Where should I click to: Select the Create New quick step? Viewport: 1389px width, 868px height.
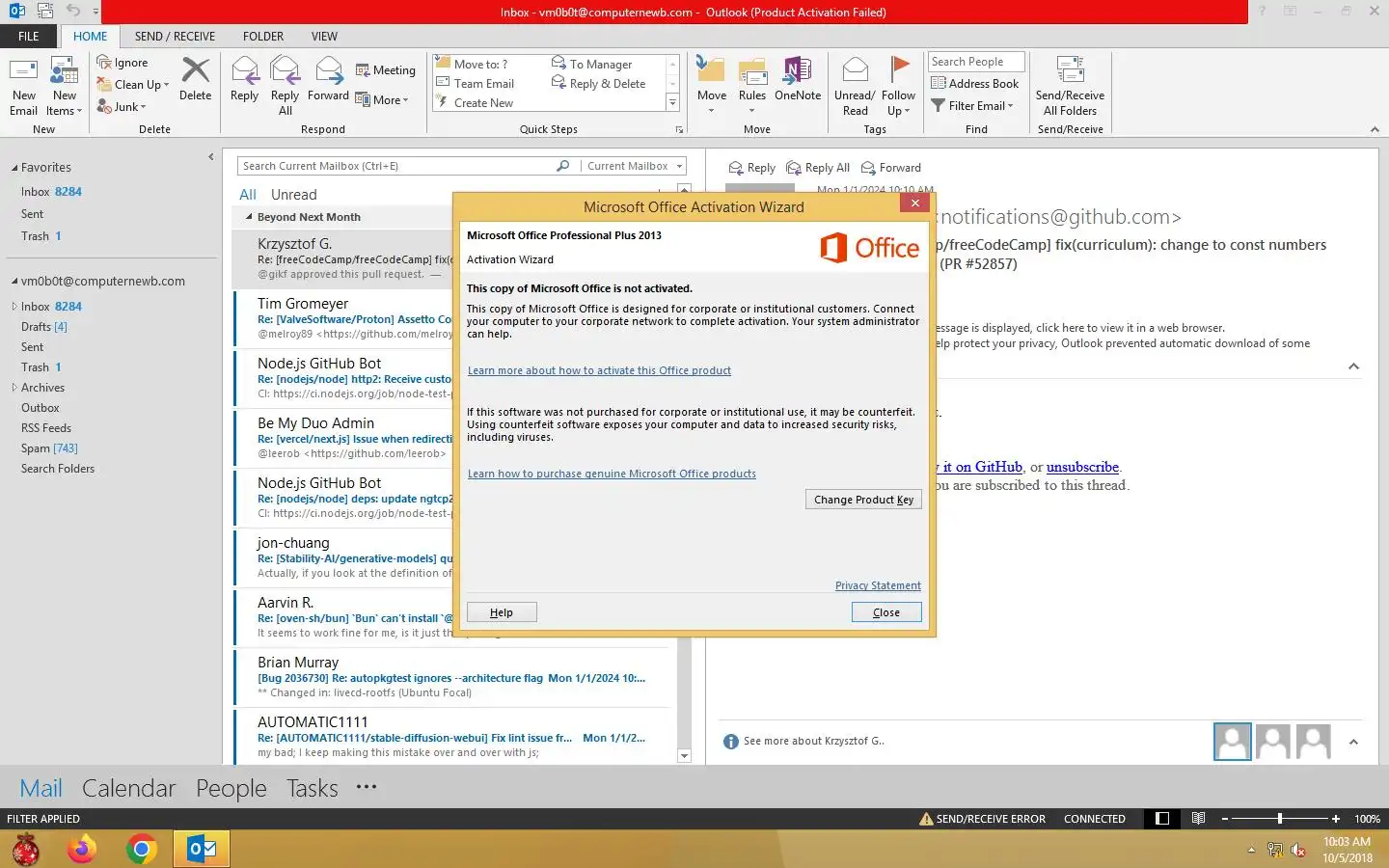pos(475,103)
